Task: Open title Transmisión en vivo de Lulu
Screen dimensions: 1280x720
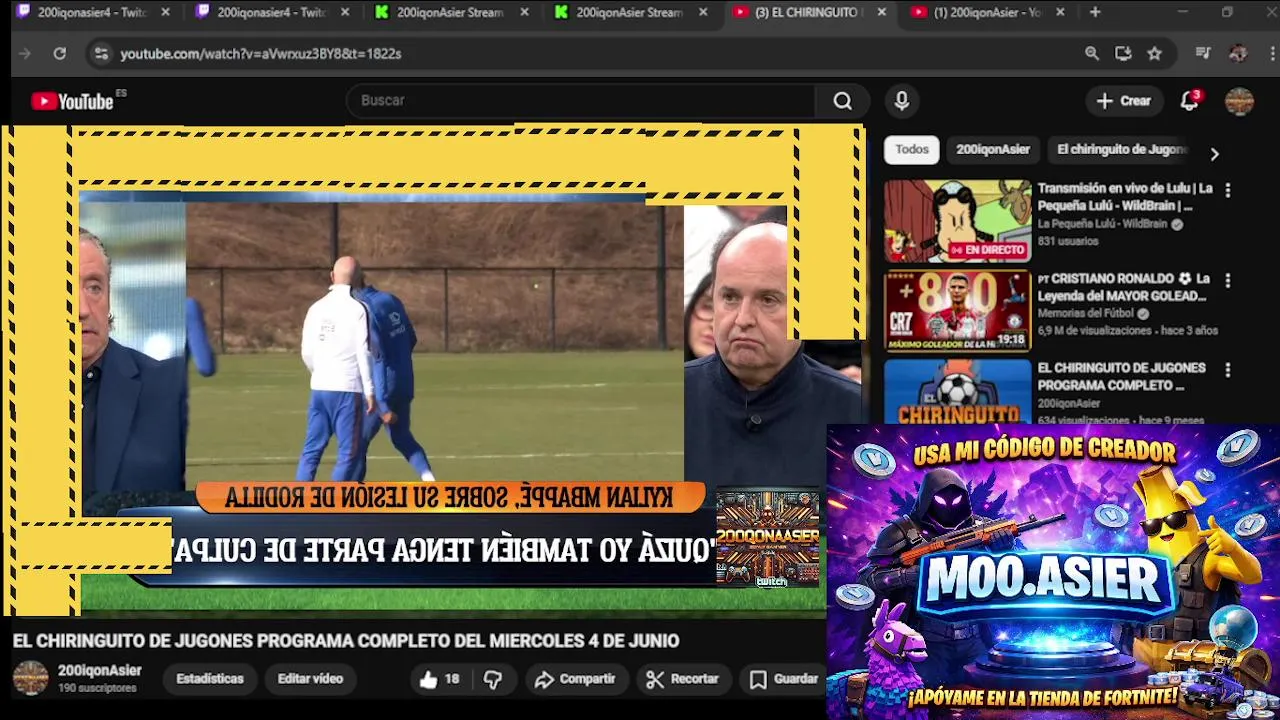Action: click(1125, 197)
